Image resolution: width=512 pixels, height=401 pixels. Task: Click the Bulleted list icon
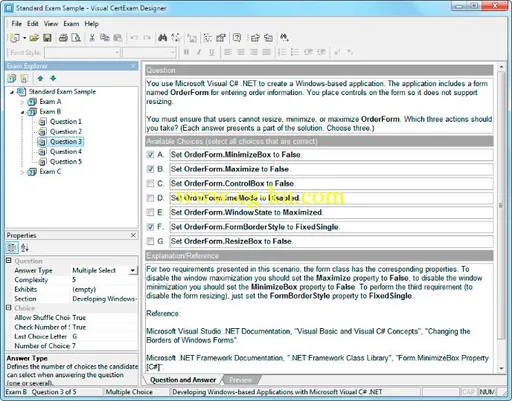[x=295, y=52]
